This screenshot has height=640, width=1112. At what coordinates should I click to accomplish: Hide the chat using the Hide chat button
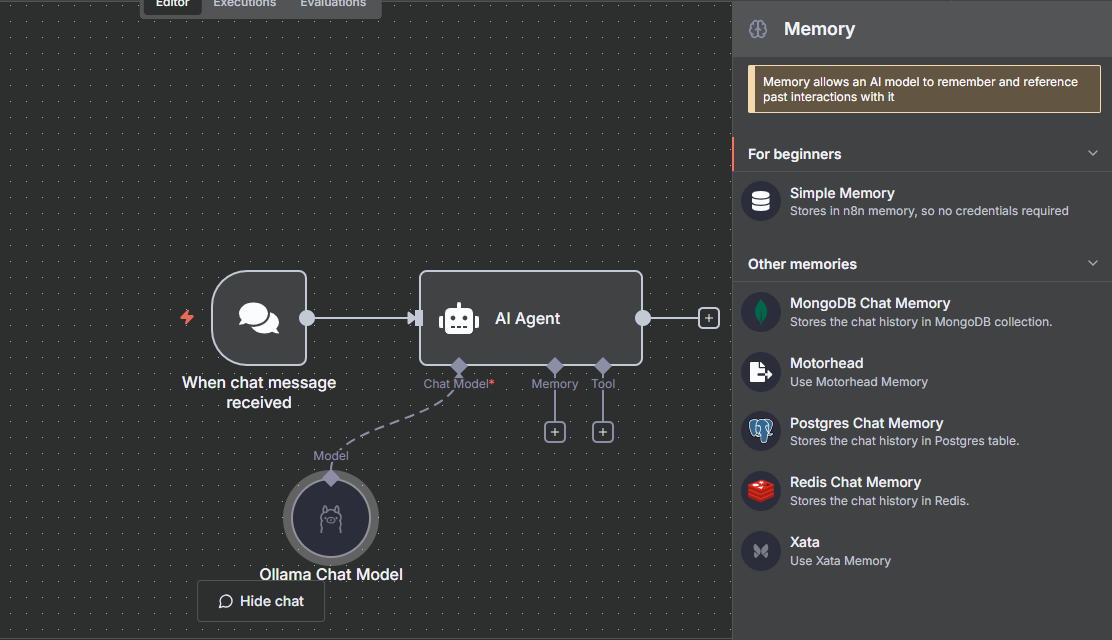click(261, 601)
